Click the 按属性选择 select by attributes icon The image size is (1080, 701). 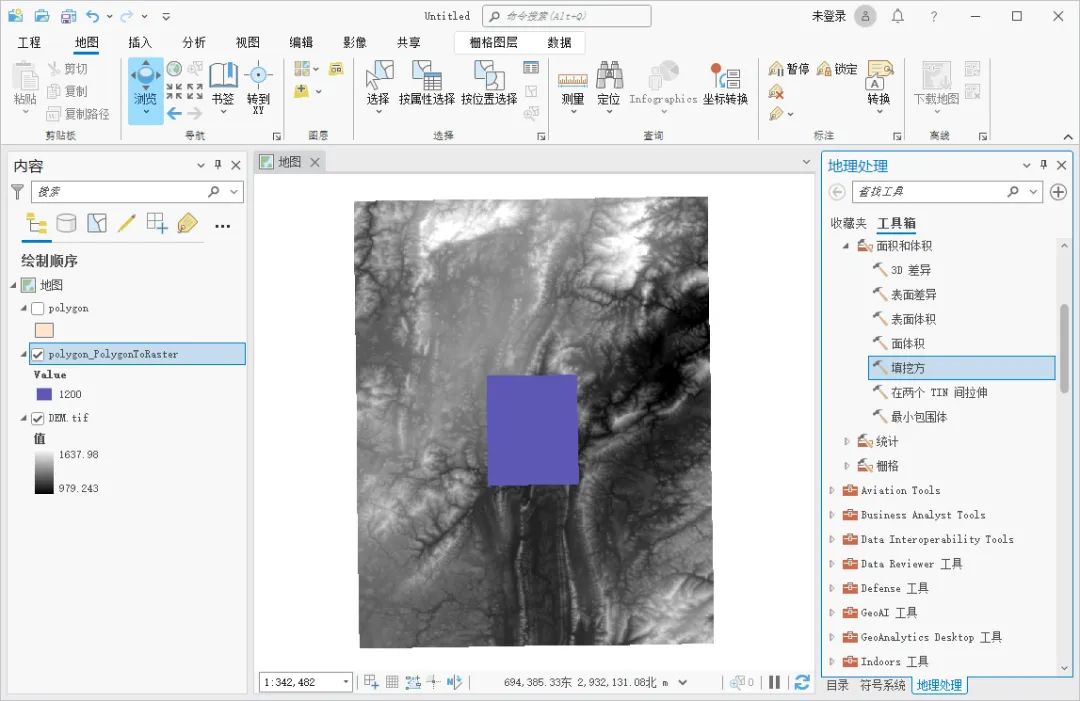(x=426, y=82)
